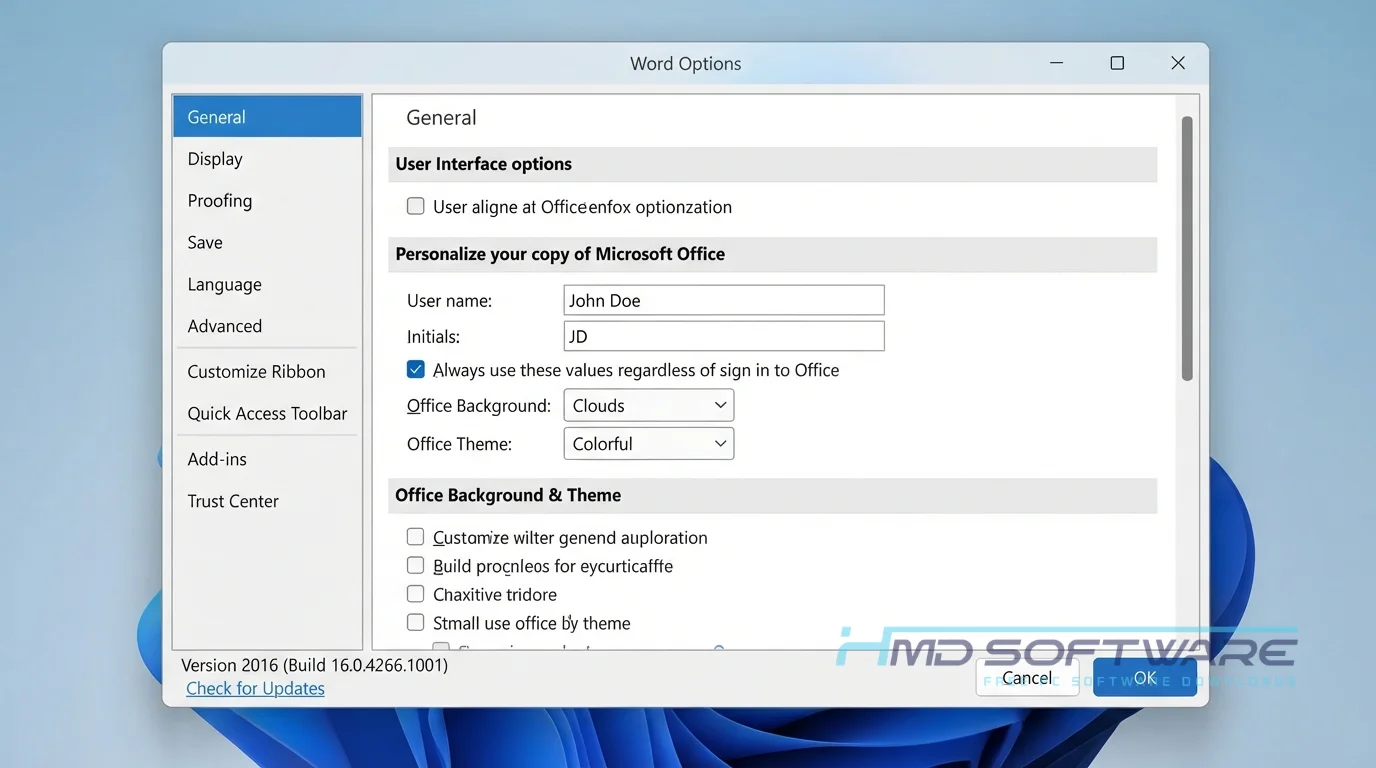Expand the Office Theme dropdown
The height and width of the screenshot is (768, 1376).
649,444
